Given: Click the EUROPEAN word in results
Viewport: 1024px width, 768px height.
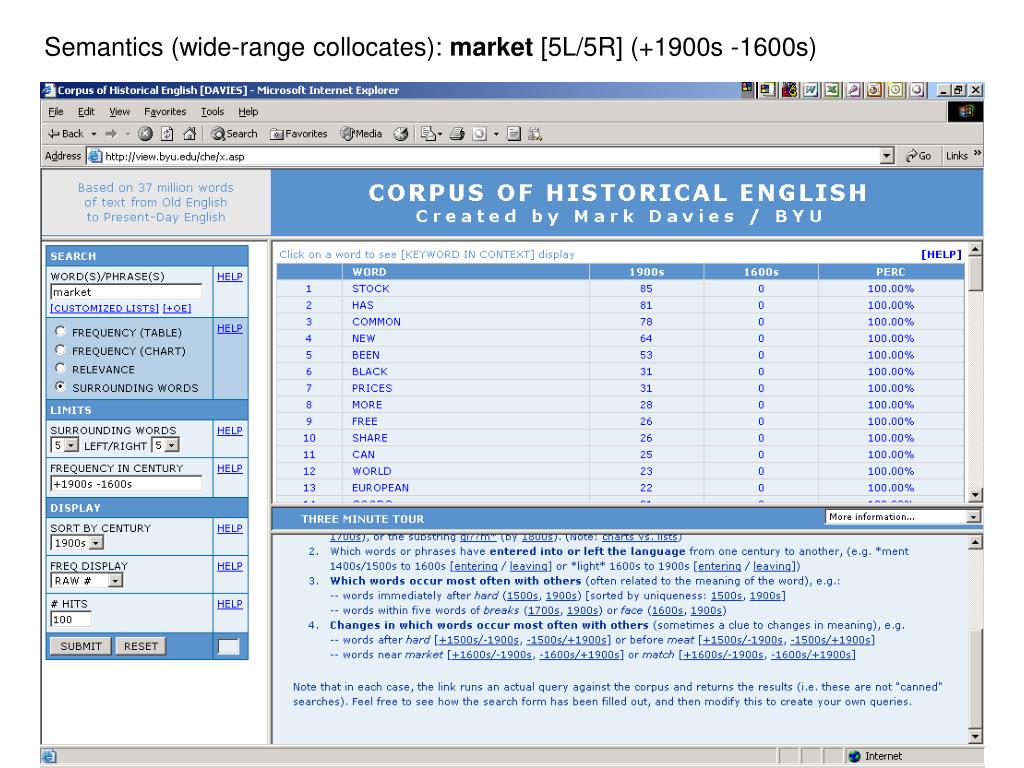Looking at the screenshot, I should pyautogui.click(x=380, y=488).
